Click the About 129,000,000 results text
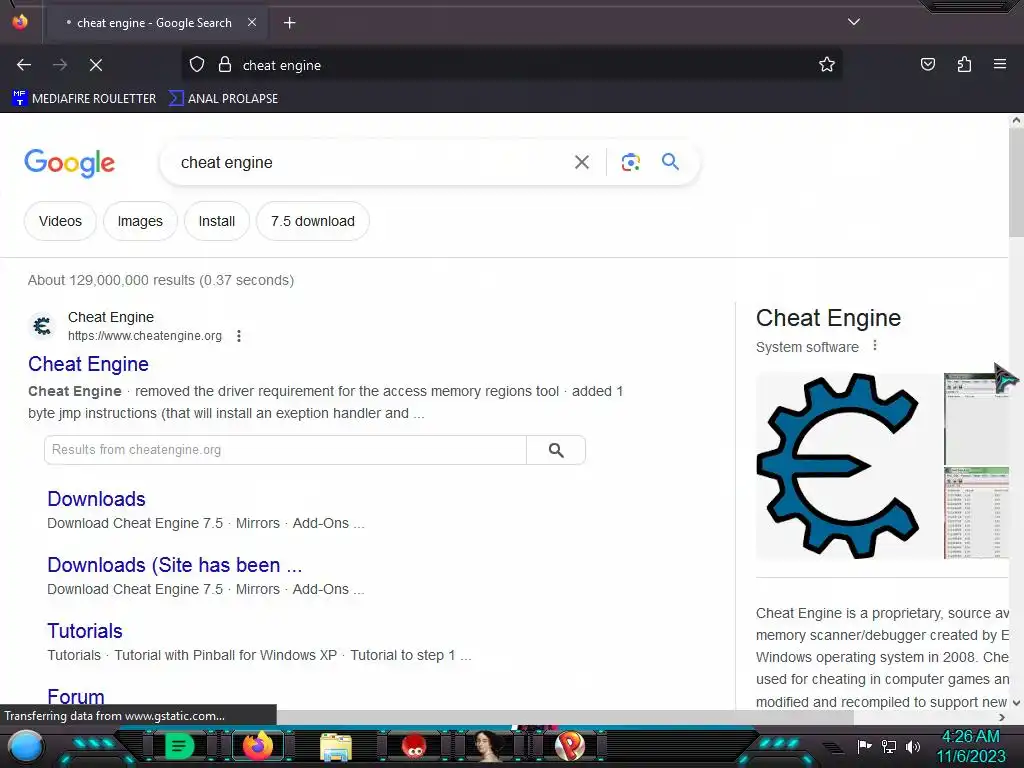Image resolution: width=1024 pixels, height=768 pixels. pyautogui.click(x=161, y=280)
